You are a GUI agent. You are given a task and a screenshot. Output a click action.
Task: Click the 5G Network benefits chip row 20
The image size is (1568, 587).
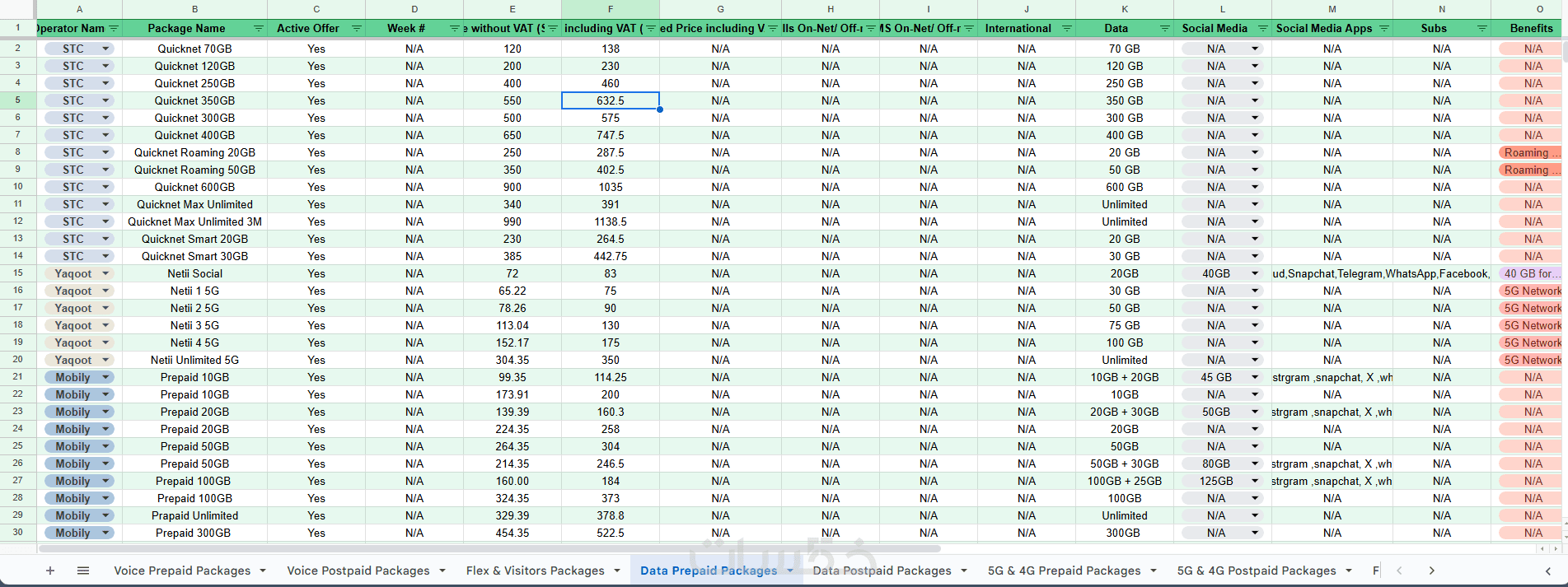point(1530,360)
